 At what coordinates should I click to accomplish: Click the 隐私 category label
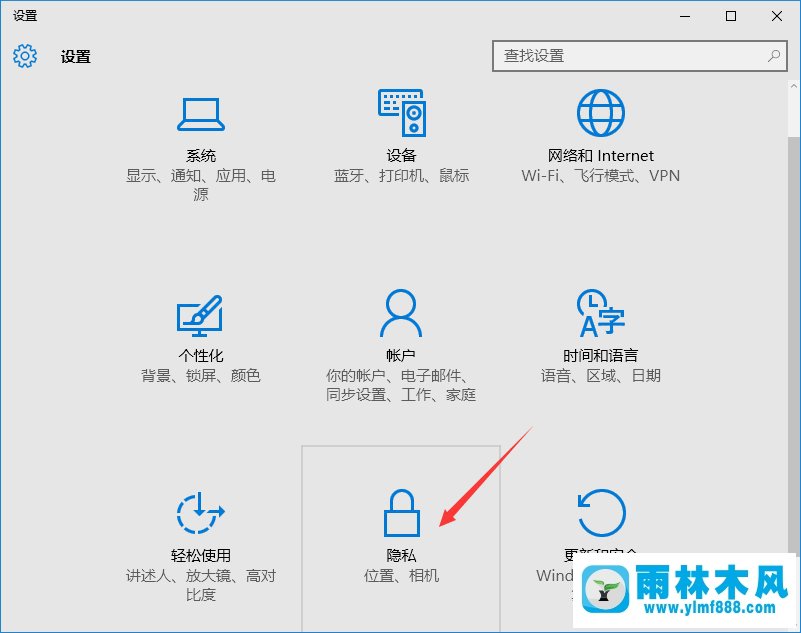tap(402, 555)
